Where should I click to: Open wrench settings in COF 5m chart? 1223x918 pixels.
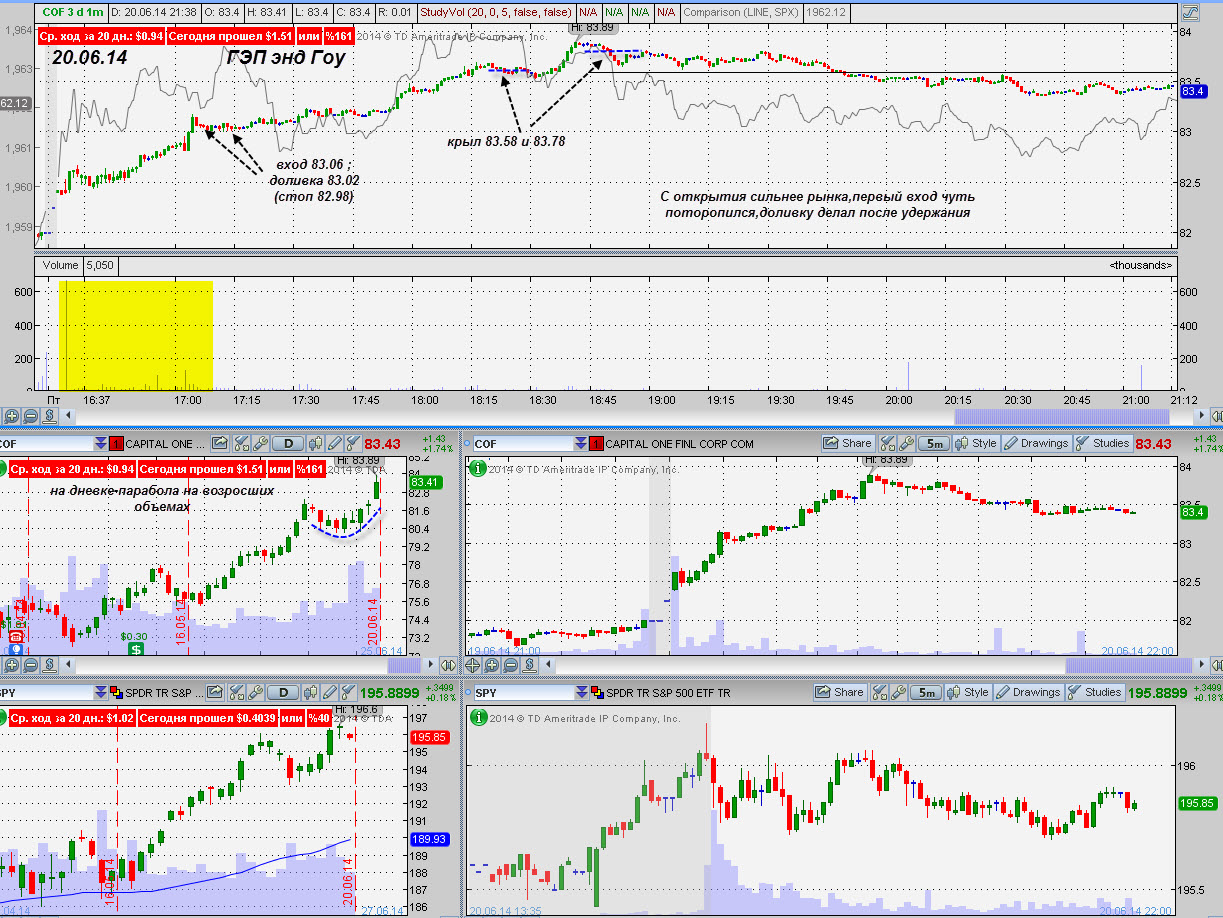click(x=906, y=442)
